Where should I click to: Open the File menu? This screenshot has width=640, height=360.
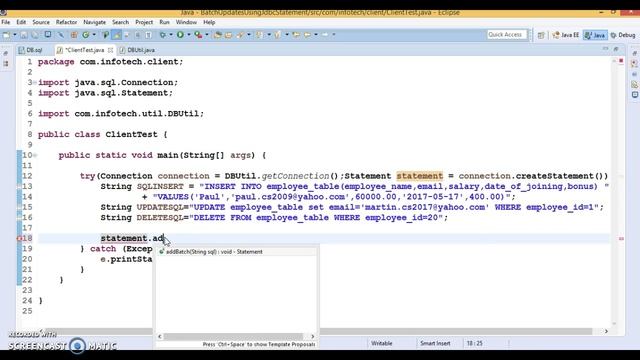click(6, 22)
